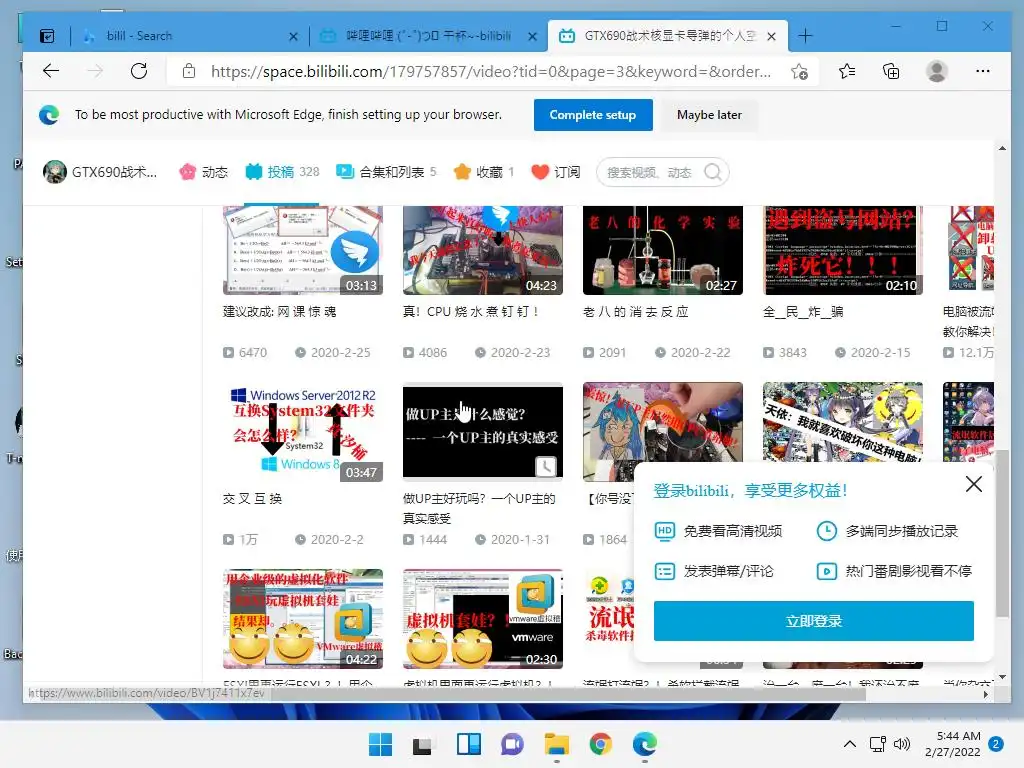Image resolution: width=1024 pixels, height=768 pixels.
Task: Click 热门番剧影视看不停 play icon
Action: [x=826, y=571]
